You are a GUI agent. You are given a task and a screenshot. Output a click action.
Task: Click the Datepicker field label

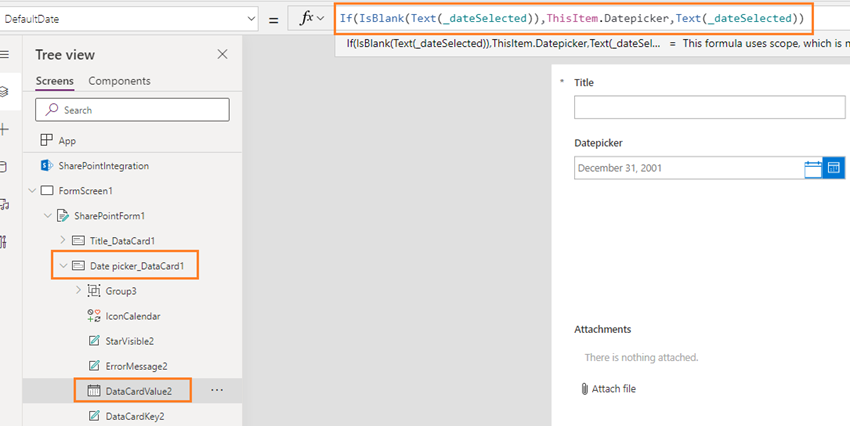[598, 143]
